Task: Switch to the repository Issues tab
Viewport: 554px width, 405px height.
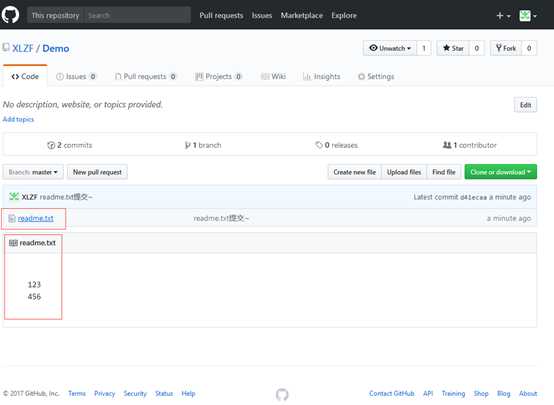Action: click(76, 76)
